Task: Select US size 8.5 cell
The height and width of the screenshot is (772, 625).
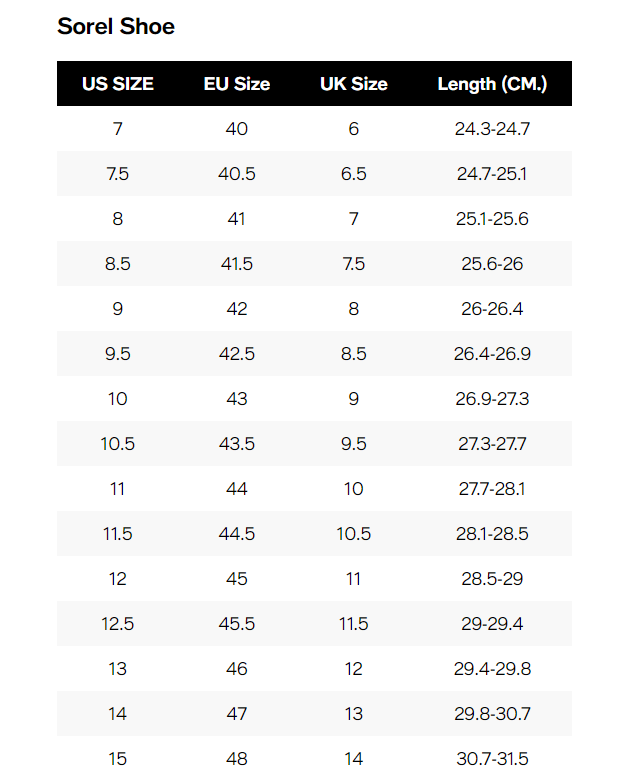Action: click(118, 264)
